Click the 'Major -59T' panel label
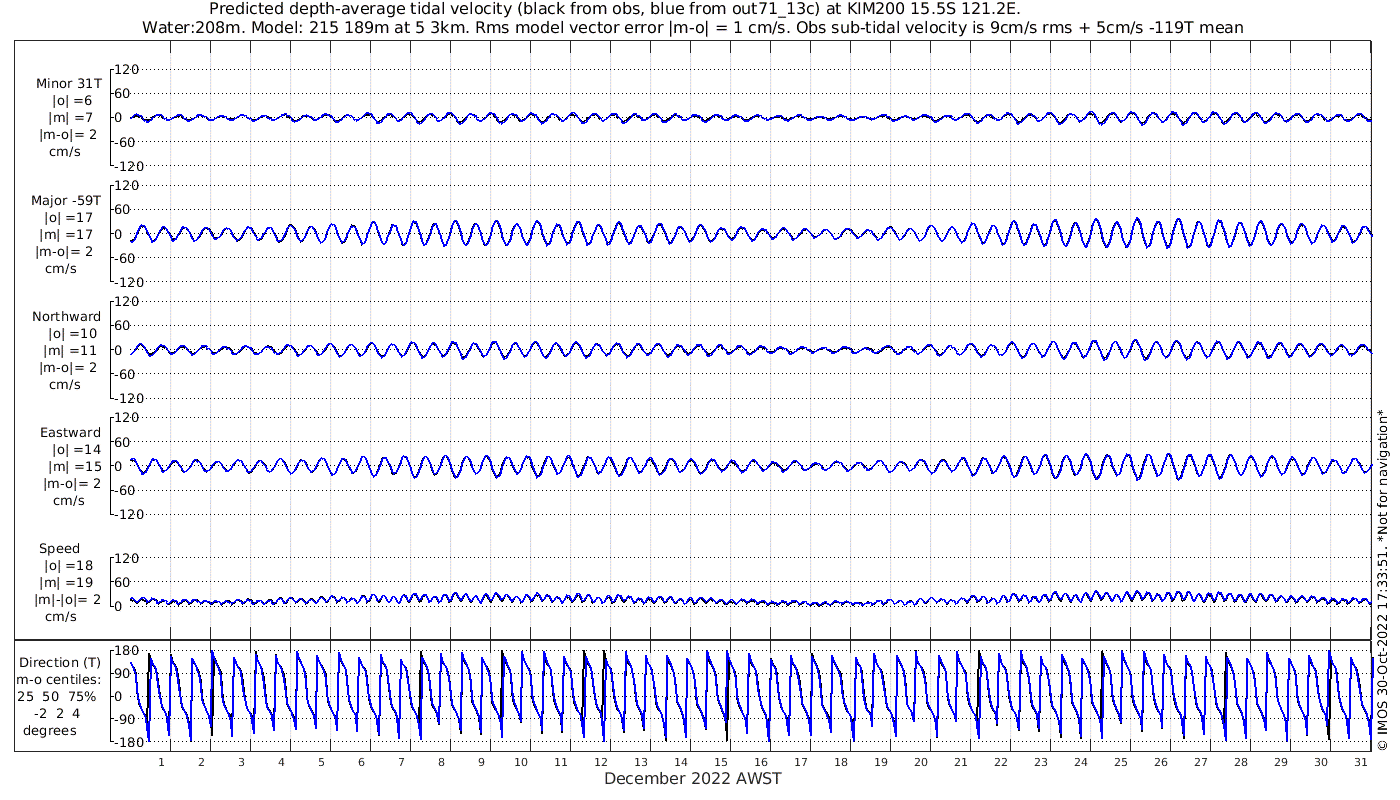 coord(66,200)
